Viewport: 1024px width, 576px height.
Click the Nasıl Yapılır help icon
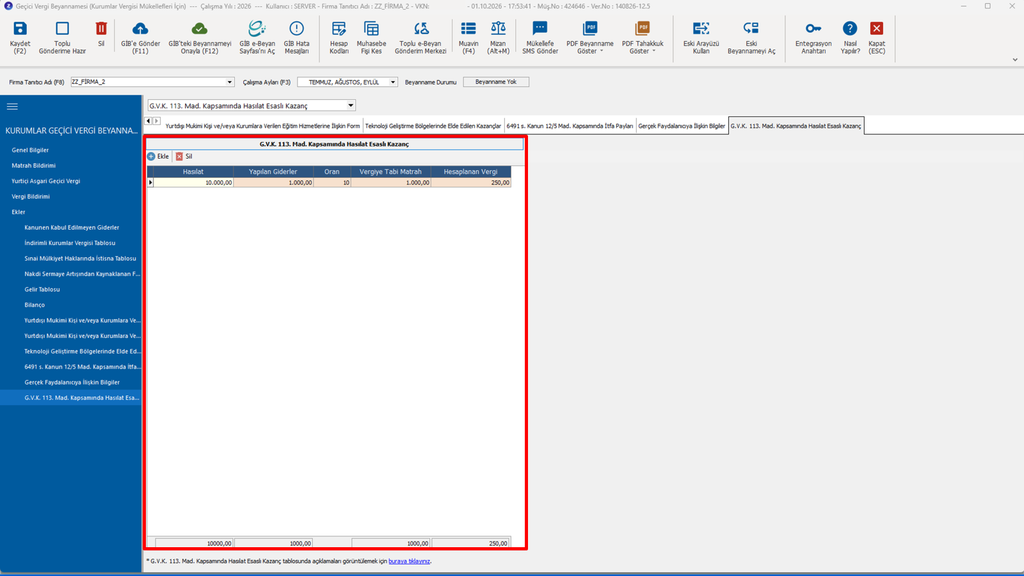(850, 29)
